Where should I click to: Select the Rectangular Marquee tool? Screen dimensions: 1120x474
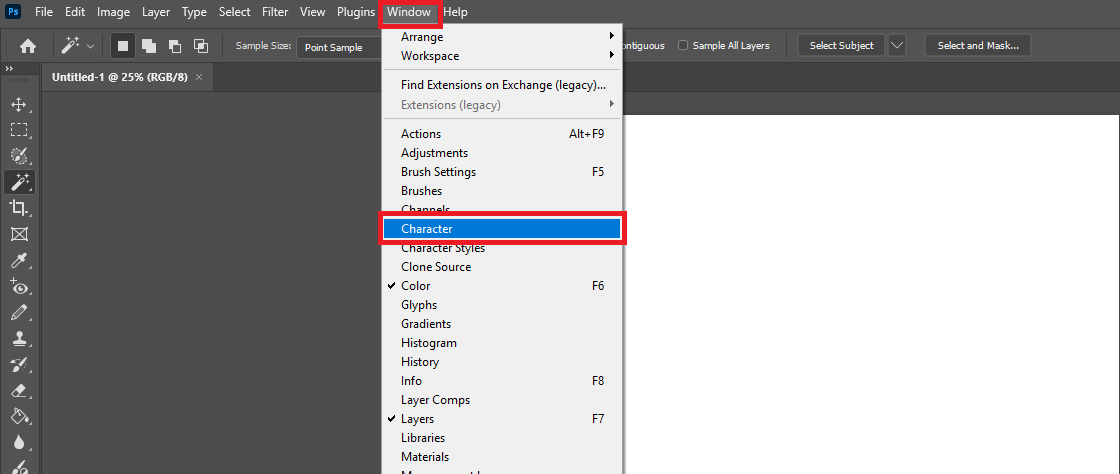coord(18,130)
